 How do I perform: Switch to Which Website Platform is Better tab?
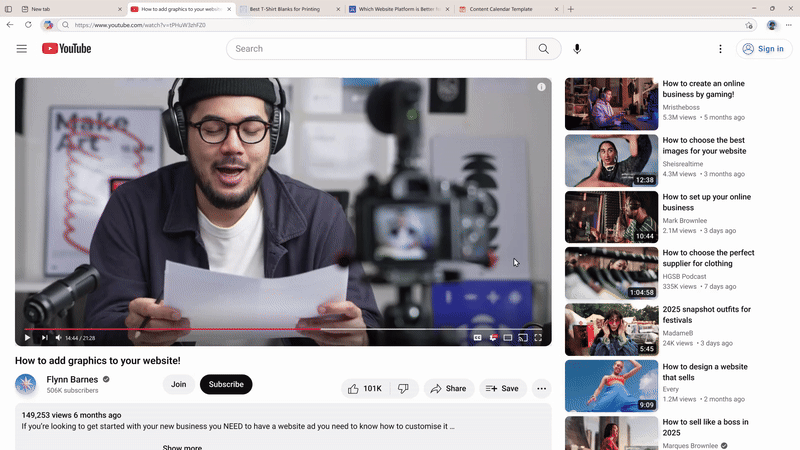pos(399,9)
